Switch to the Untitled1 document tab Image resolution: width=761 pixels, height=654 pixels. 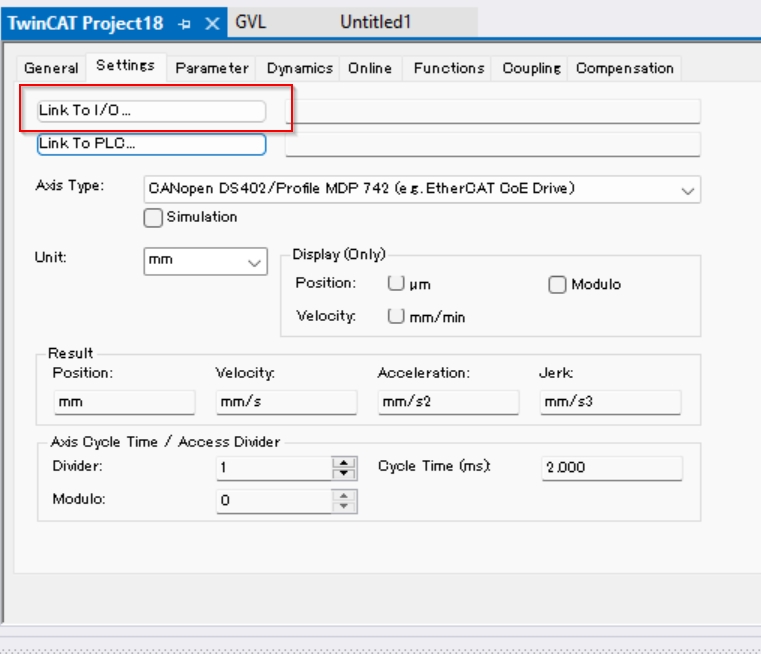(375, 22)
